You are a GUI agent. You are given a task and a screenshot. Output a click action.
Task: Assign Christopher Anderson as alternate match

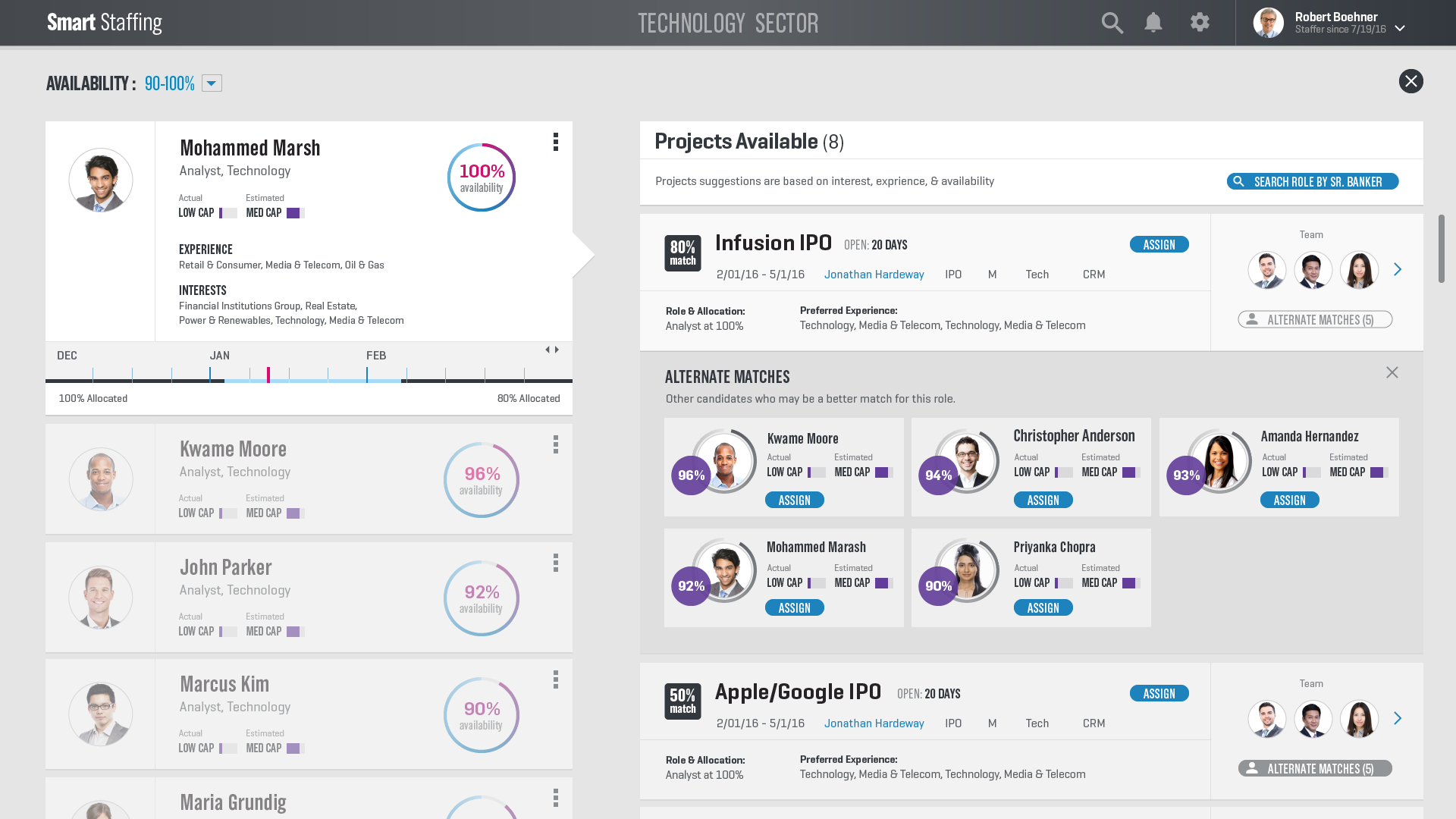click(x=1043, y=500)
